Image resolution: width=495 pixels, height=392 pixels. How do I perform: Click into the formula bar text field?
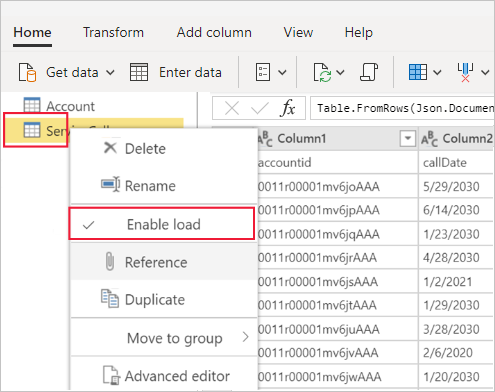tap(402, 108)
